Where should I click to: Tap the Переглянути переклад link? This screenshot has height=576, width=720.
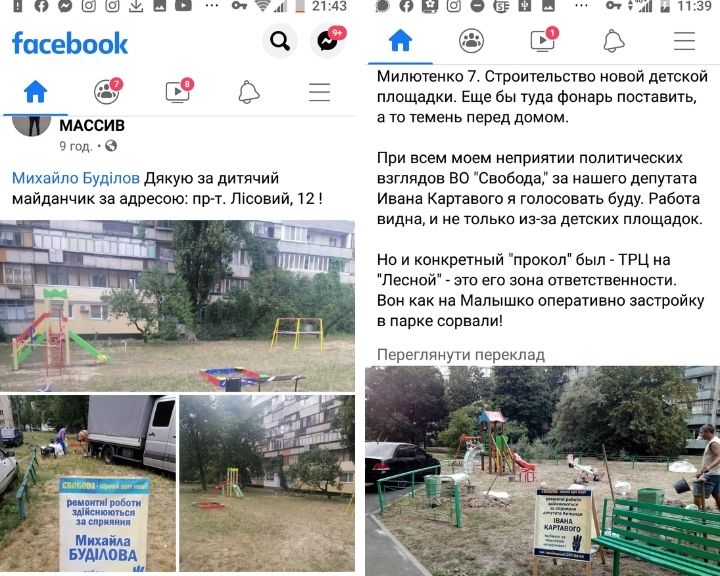click(461, 355)
